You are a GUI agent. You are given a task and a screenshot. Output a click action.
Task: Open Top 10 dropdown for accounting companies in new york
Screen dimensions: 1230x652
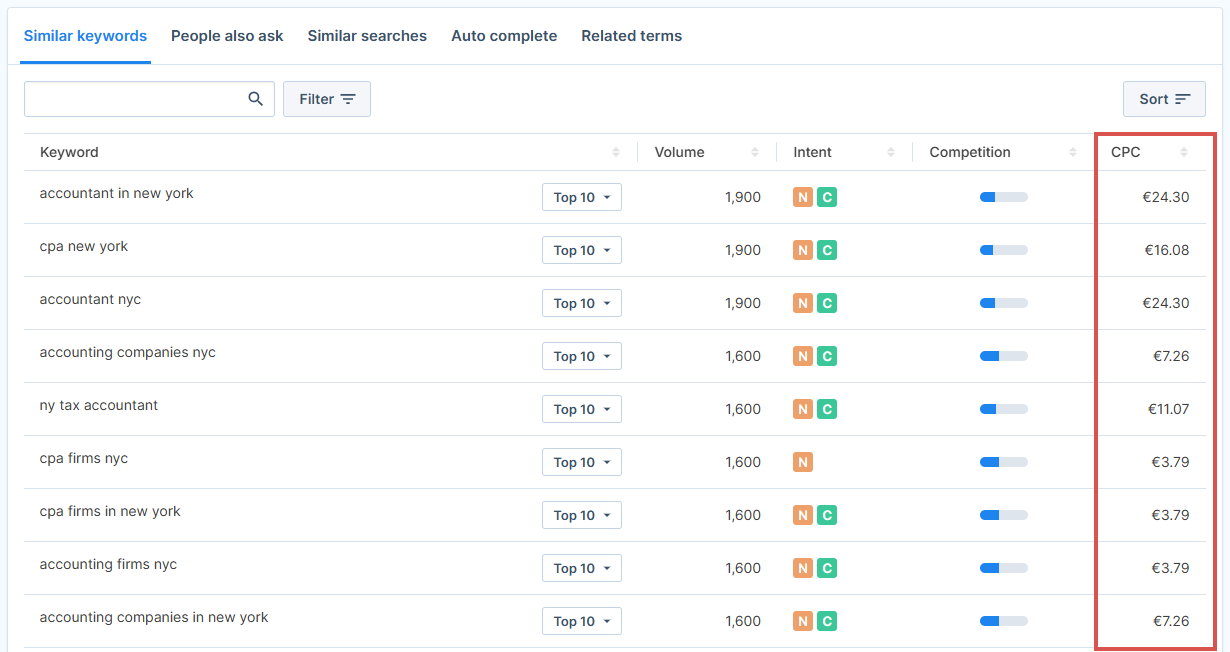pyautogui.click(x=582, y=621)
